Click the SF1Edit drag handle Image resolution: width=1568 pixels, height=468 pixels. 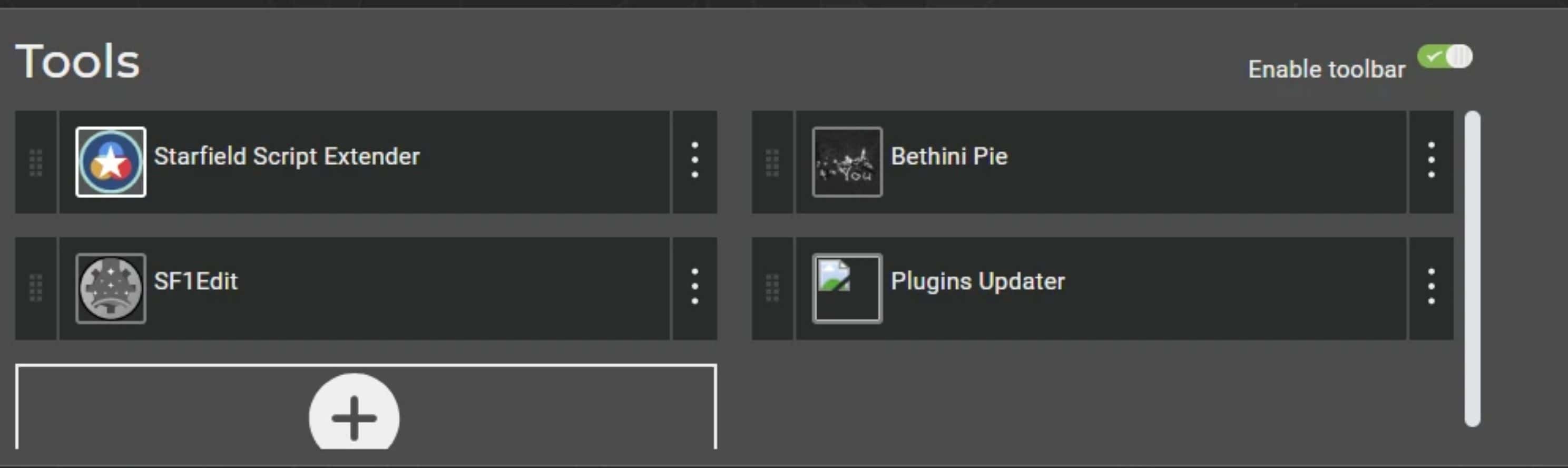point(36,288)
